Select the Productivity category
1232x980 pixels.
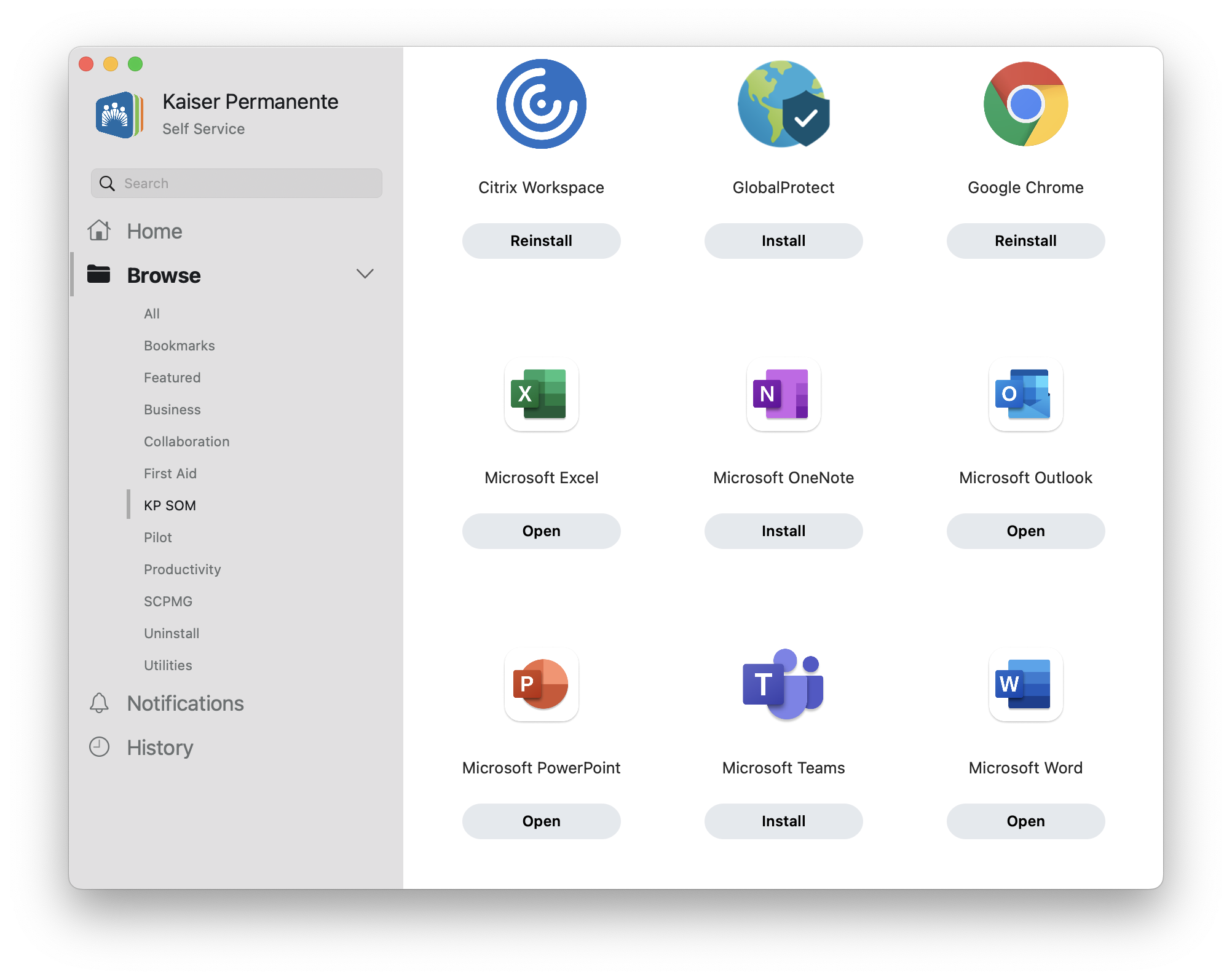(x=182, y=569)
